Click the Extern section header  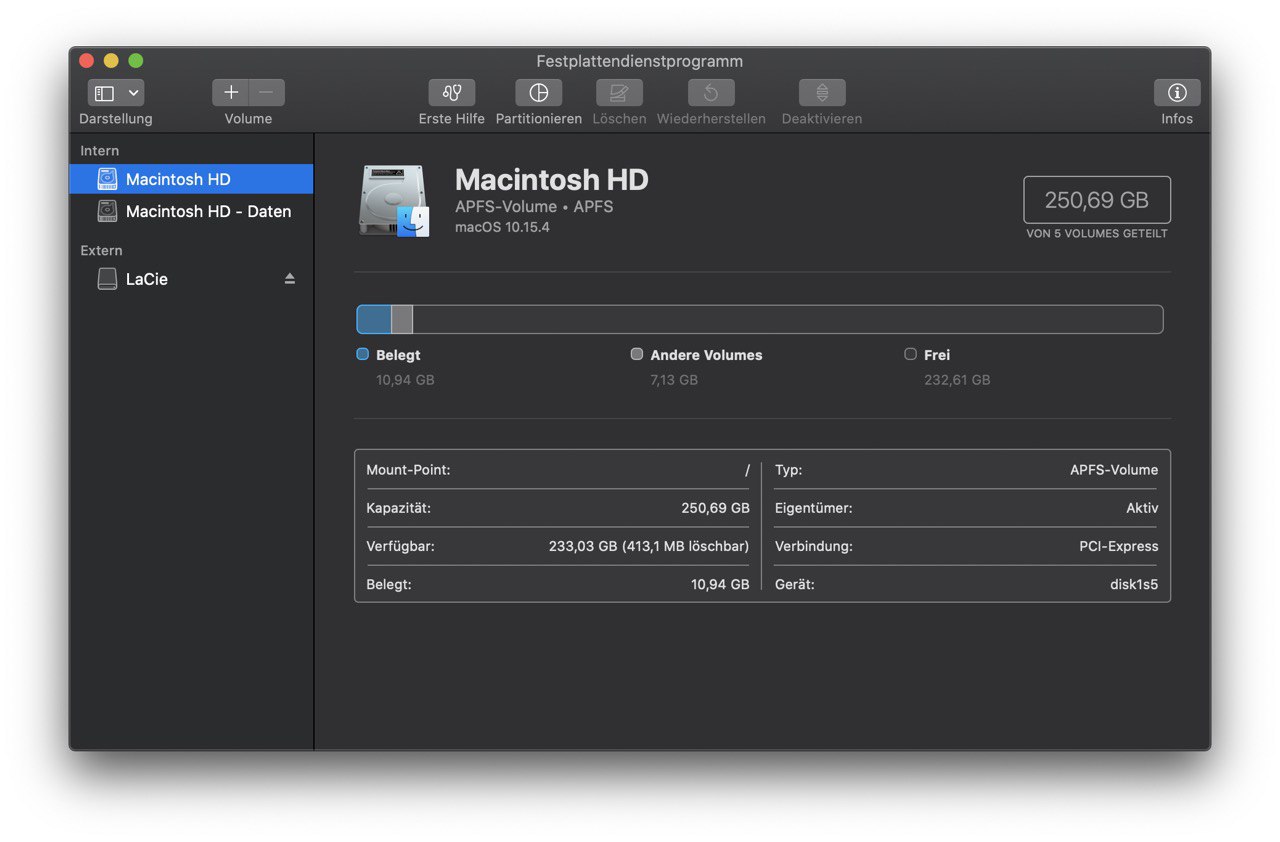(102, 251)
